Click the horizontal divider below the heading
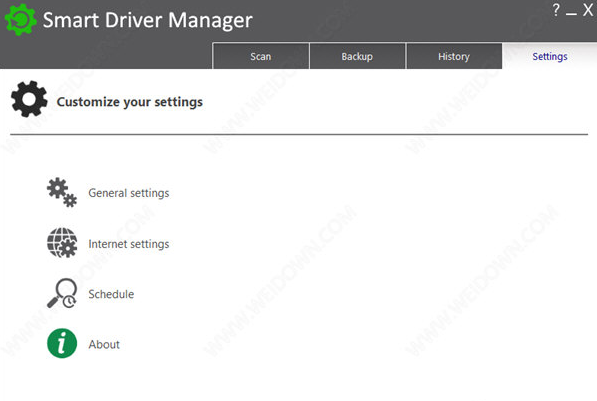Image resolution: width=597 pixels, height=401 pixels. click(299, 134)
